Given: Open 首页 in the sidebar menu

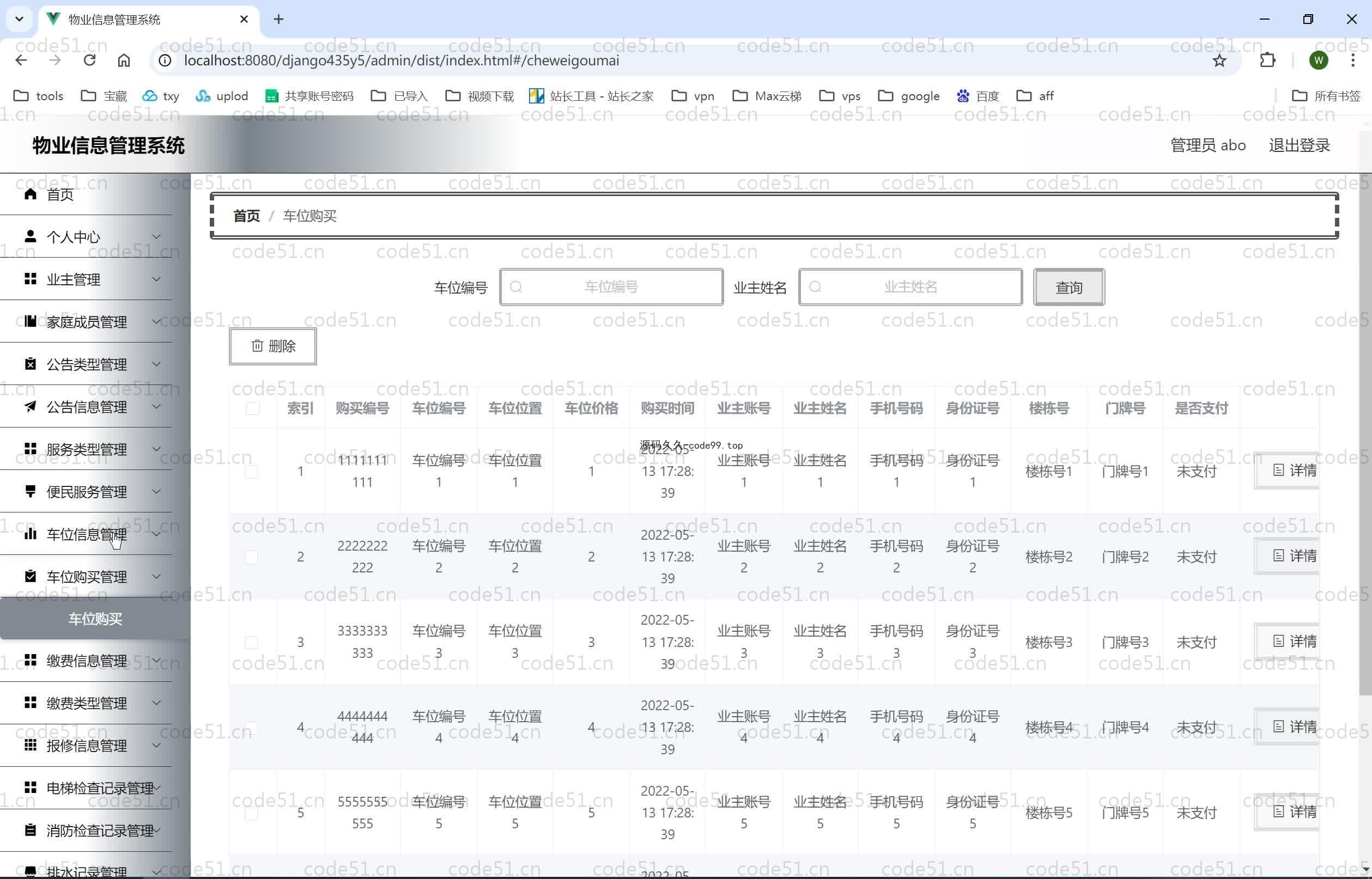Looking at the screenshot, I should pyautogui.click(x=86, y=194).
